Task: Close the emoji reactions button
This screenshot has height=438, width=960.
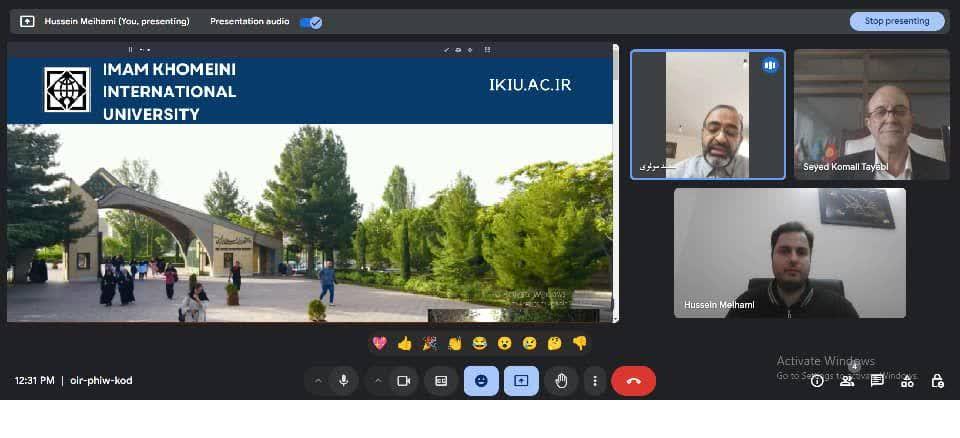Action: [481, 381]
